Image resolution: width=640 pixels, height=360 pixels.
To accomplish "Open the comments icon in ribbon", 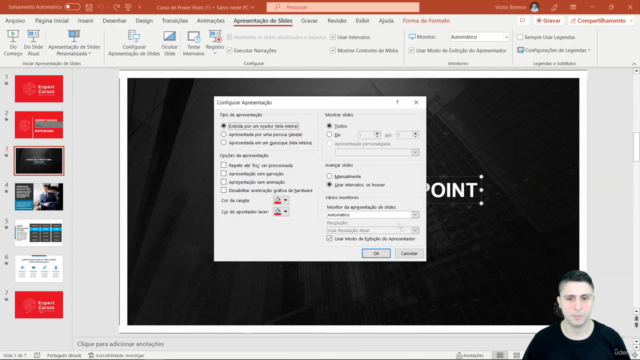I will click(x=522, y=20).
